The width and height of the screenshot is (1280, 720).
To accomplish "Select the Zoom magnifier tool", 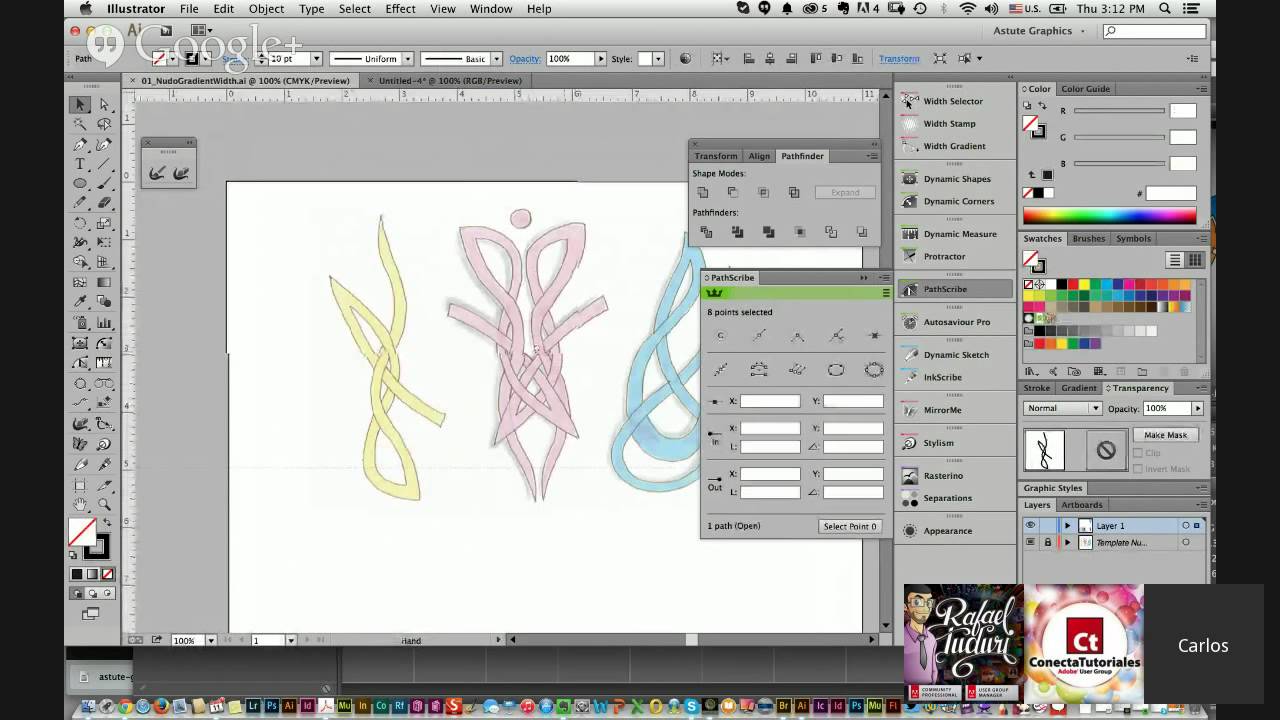I will [104, 504].
